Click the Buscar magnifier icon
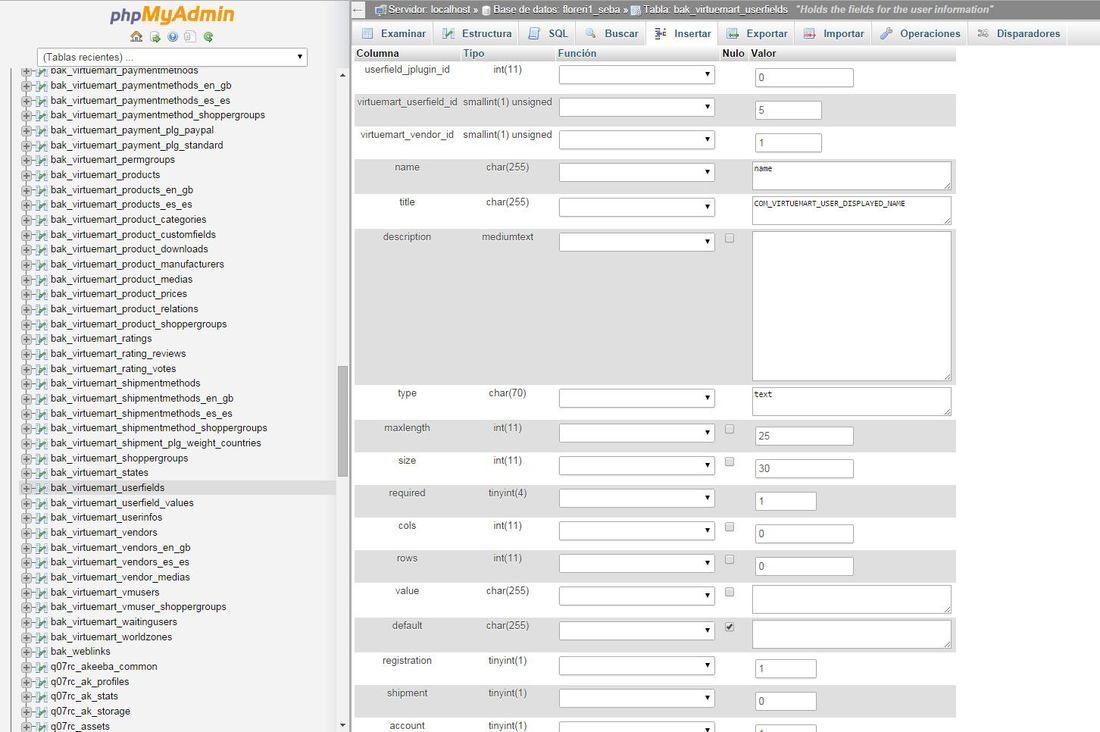 pos(591,34)
